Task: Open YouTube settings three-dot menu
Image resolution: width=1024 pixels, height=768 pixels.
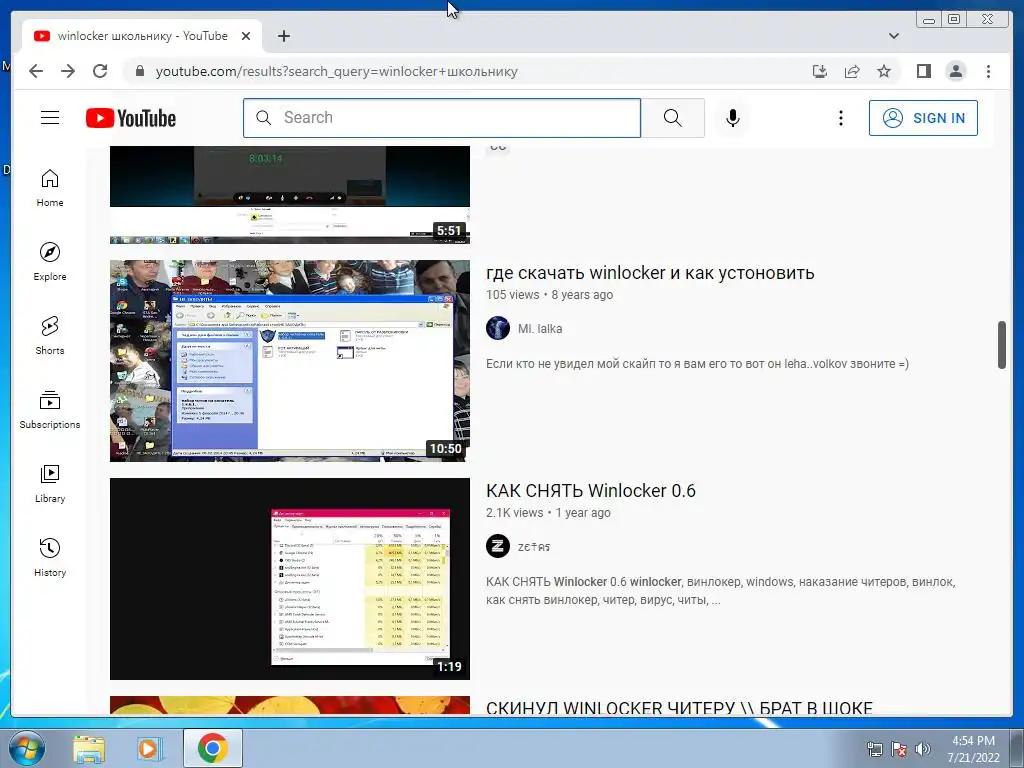Action: (840, 118)
